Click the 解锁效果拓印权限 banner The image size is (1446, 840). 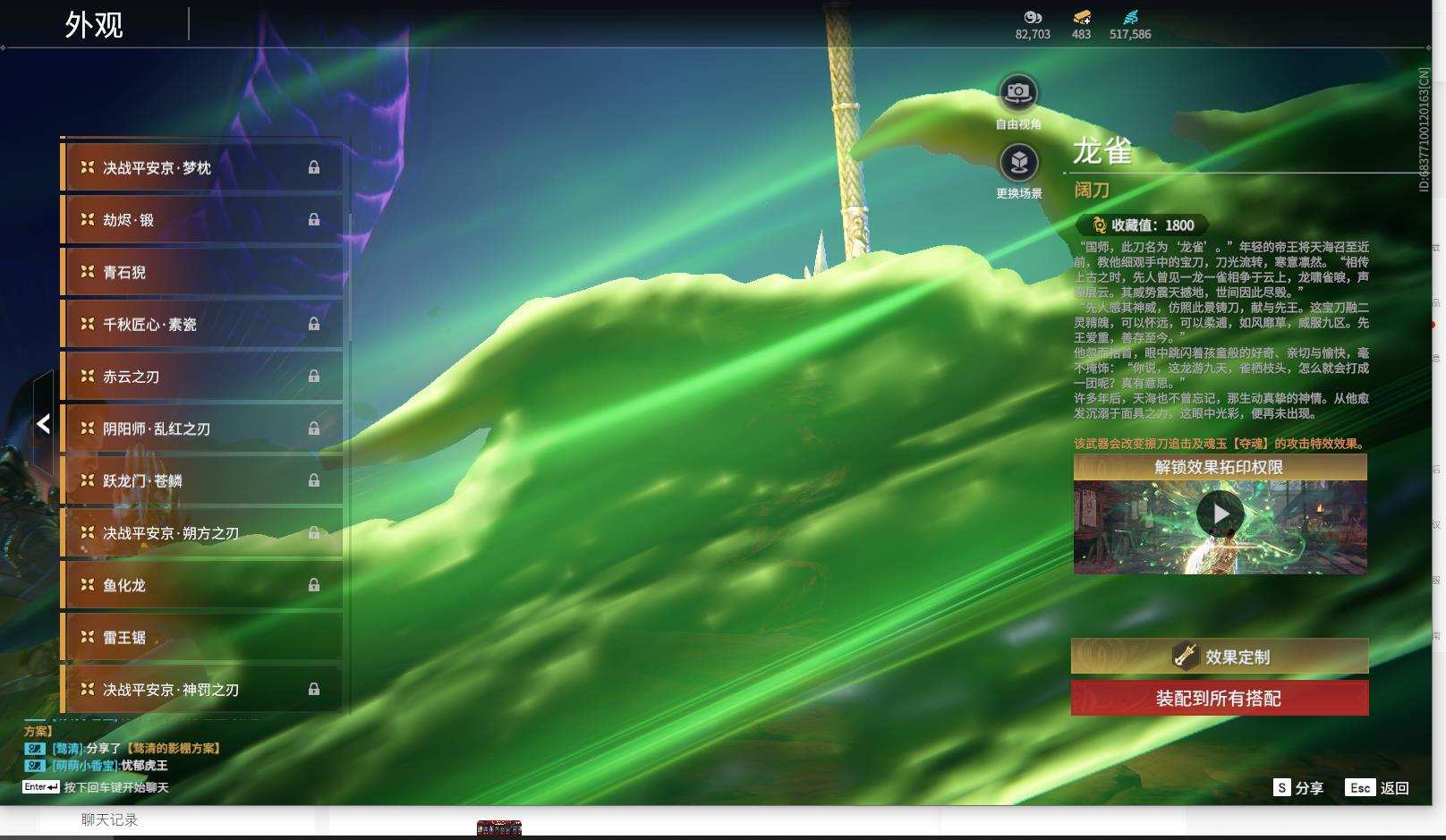(1220, 467)
